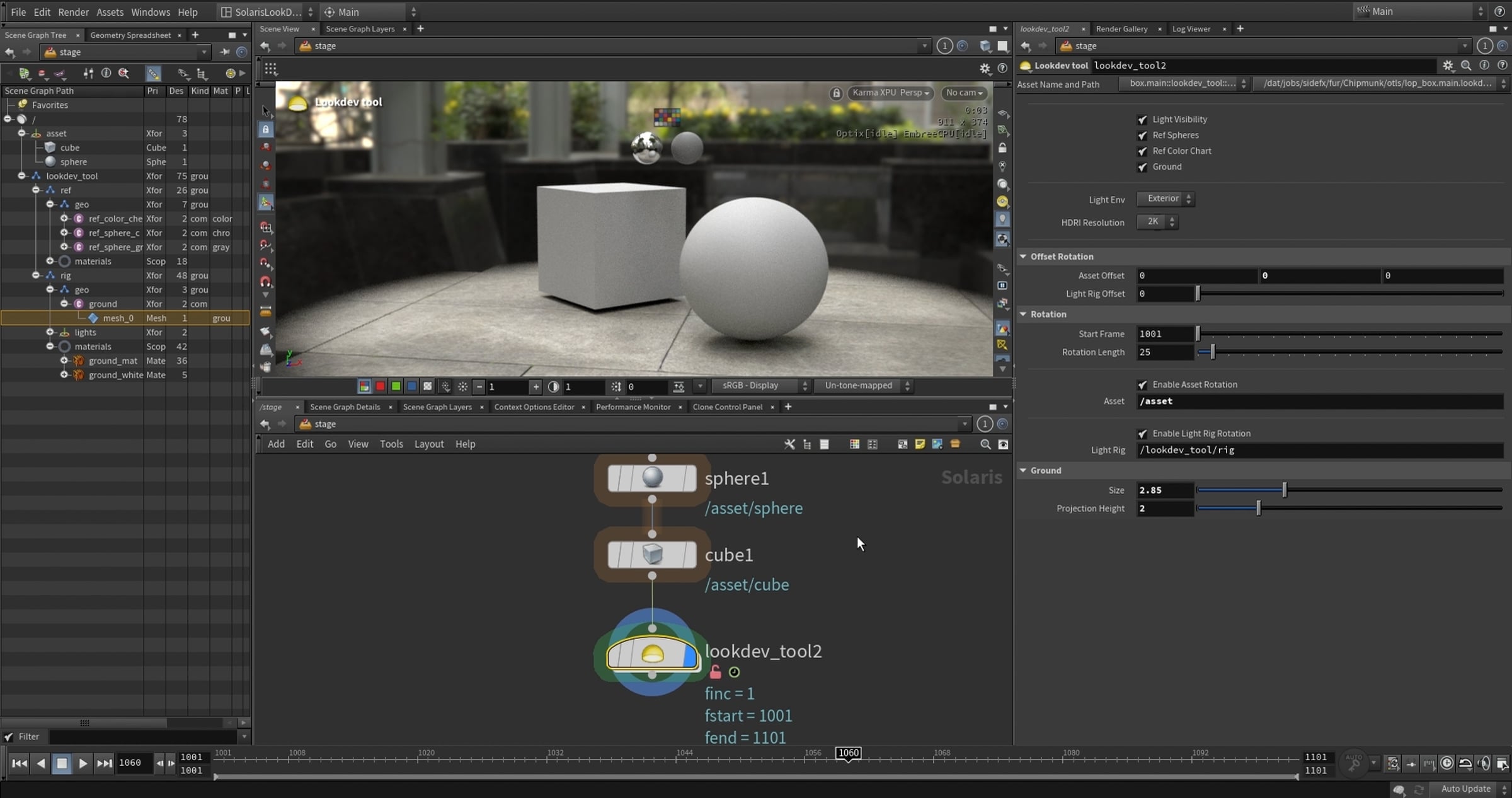This screenshot has height=798, width=1512.
Task: Toggle the Filter checkbox in scene graph
Action: (x=9, y=737)
